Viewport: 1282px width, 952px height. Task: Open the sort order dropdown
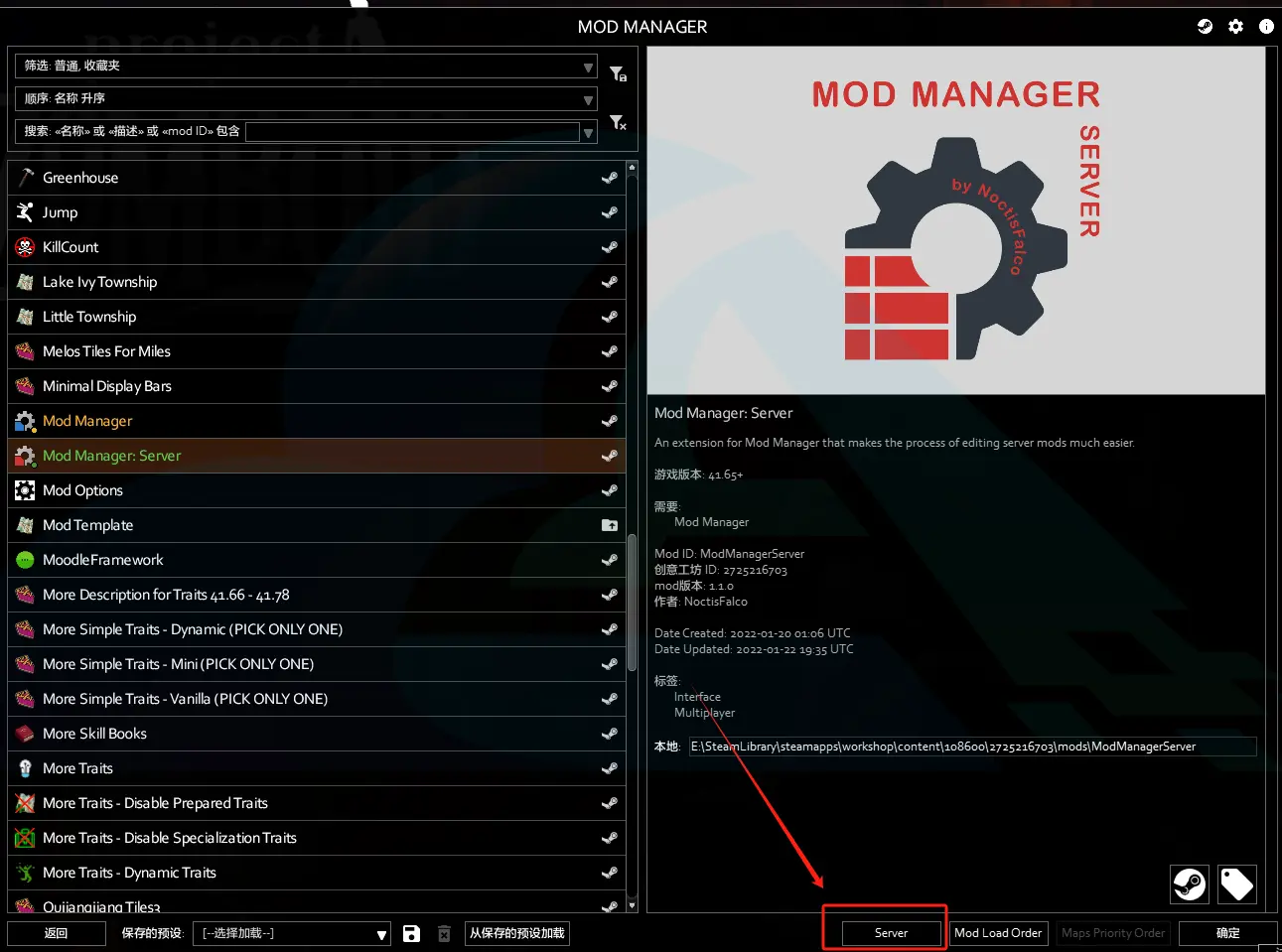coord(306,98)
